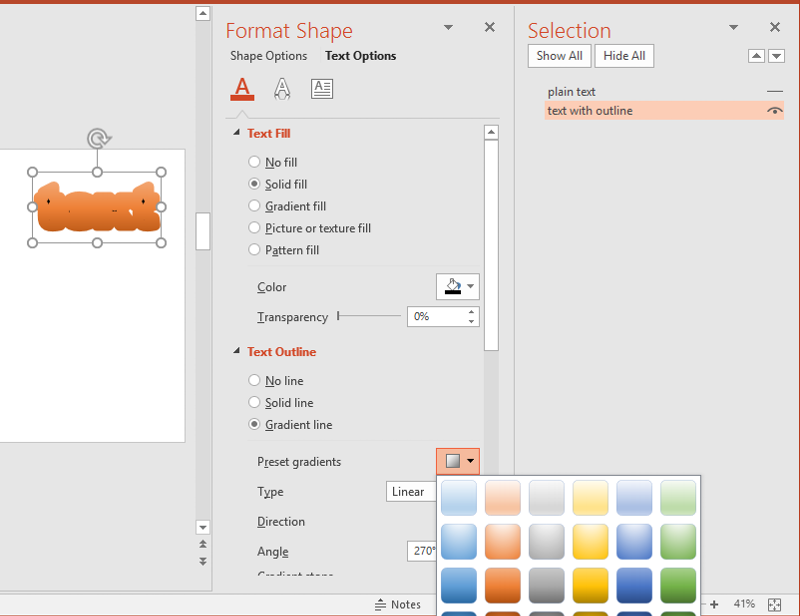Open Format Shape pane options arrow
This screenshot has width=800, height=616.
tap(448, 28)
